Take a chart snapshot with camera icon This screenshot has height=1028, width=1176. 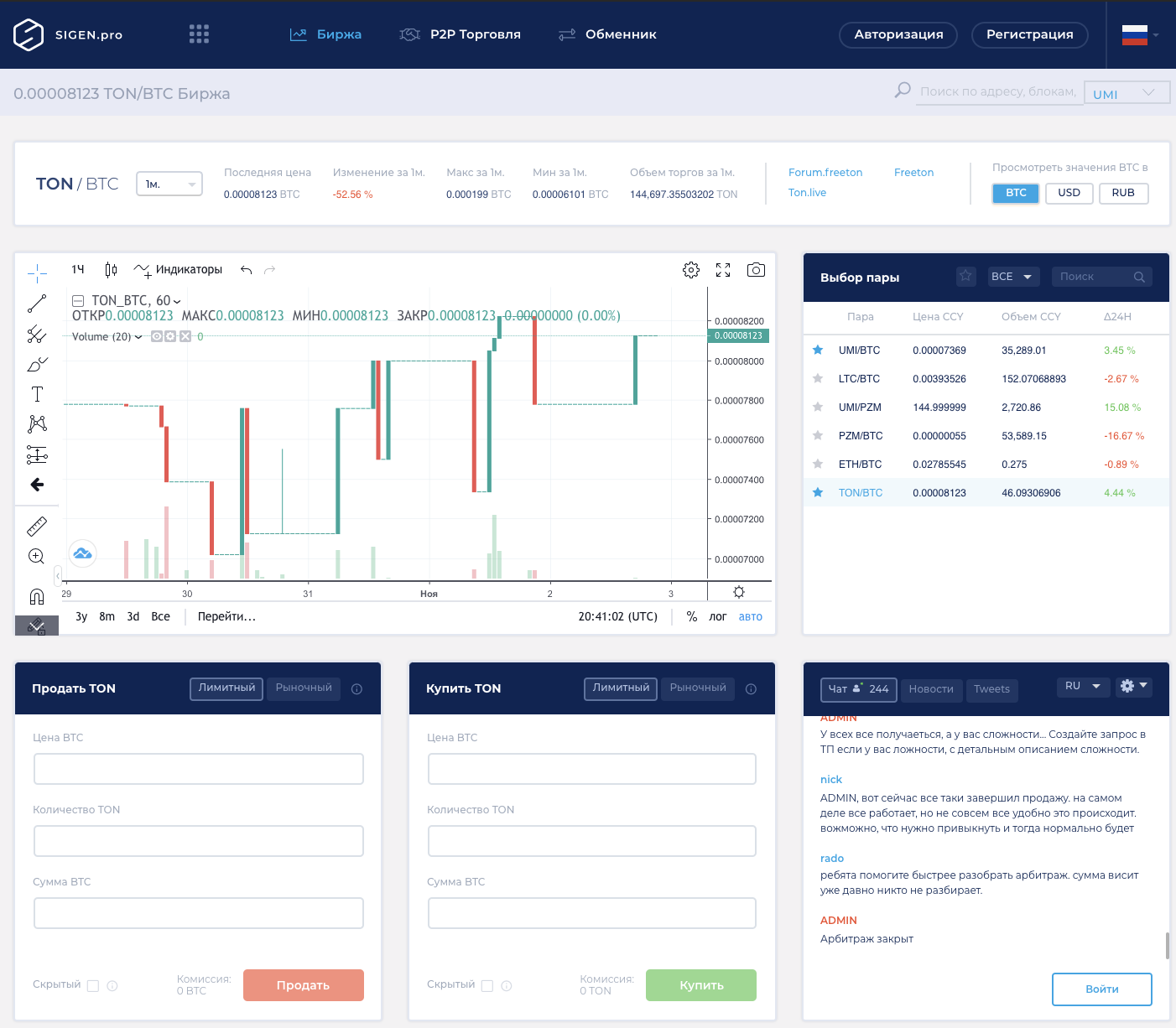[x=756, y=270]
